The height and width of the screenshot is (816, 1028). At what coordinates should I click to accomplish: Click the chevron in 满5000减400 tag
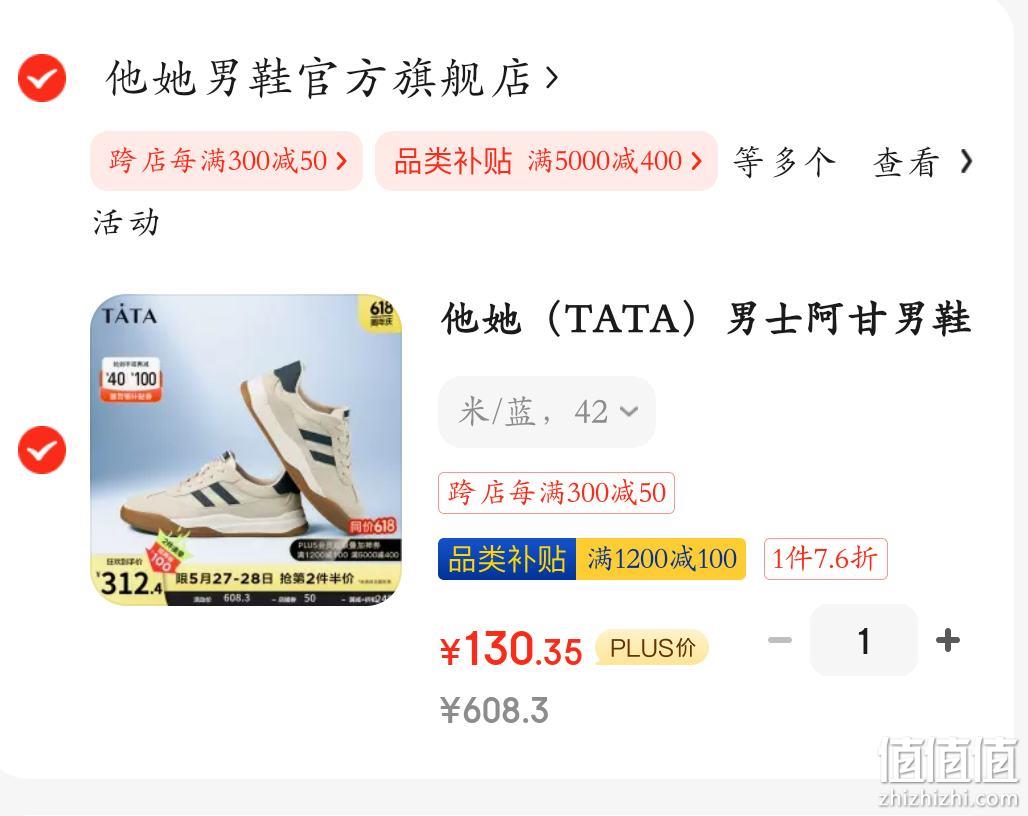click(696, 161)
